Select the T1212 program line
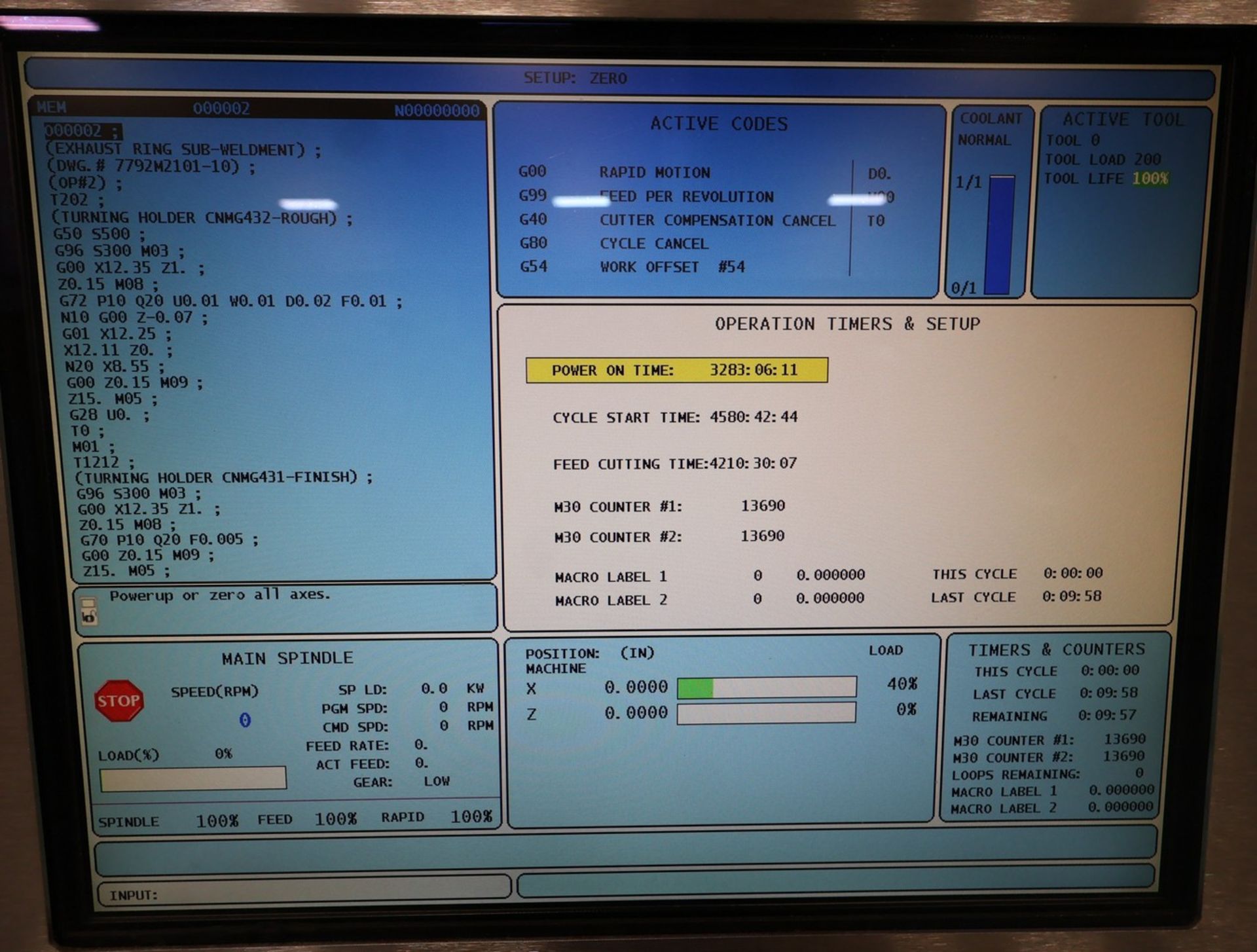 coord(103,462)
